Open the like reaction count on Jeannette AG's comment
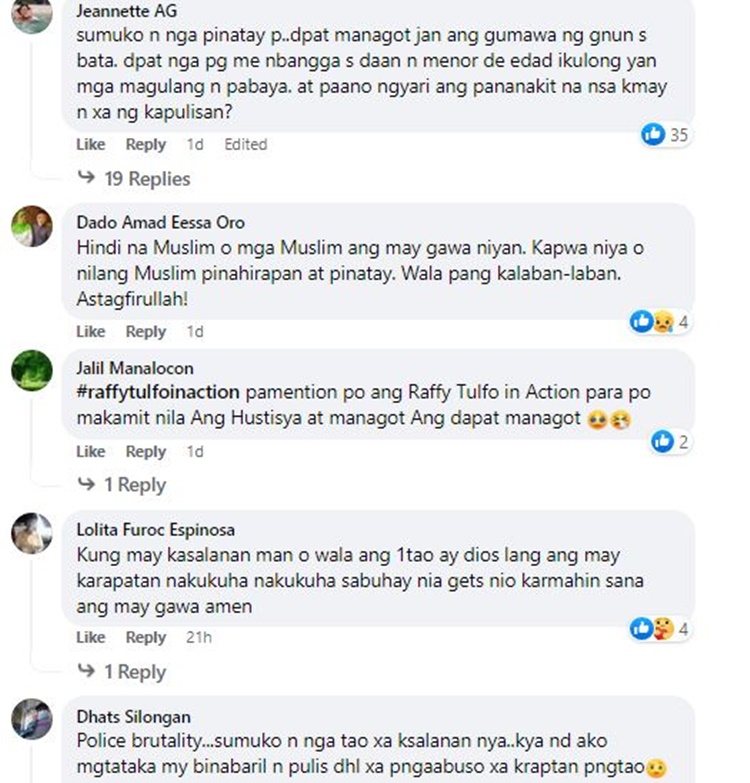 [666, 134]
